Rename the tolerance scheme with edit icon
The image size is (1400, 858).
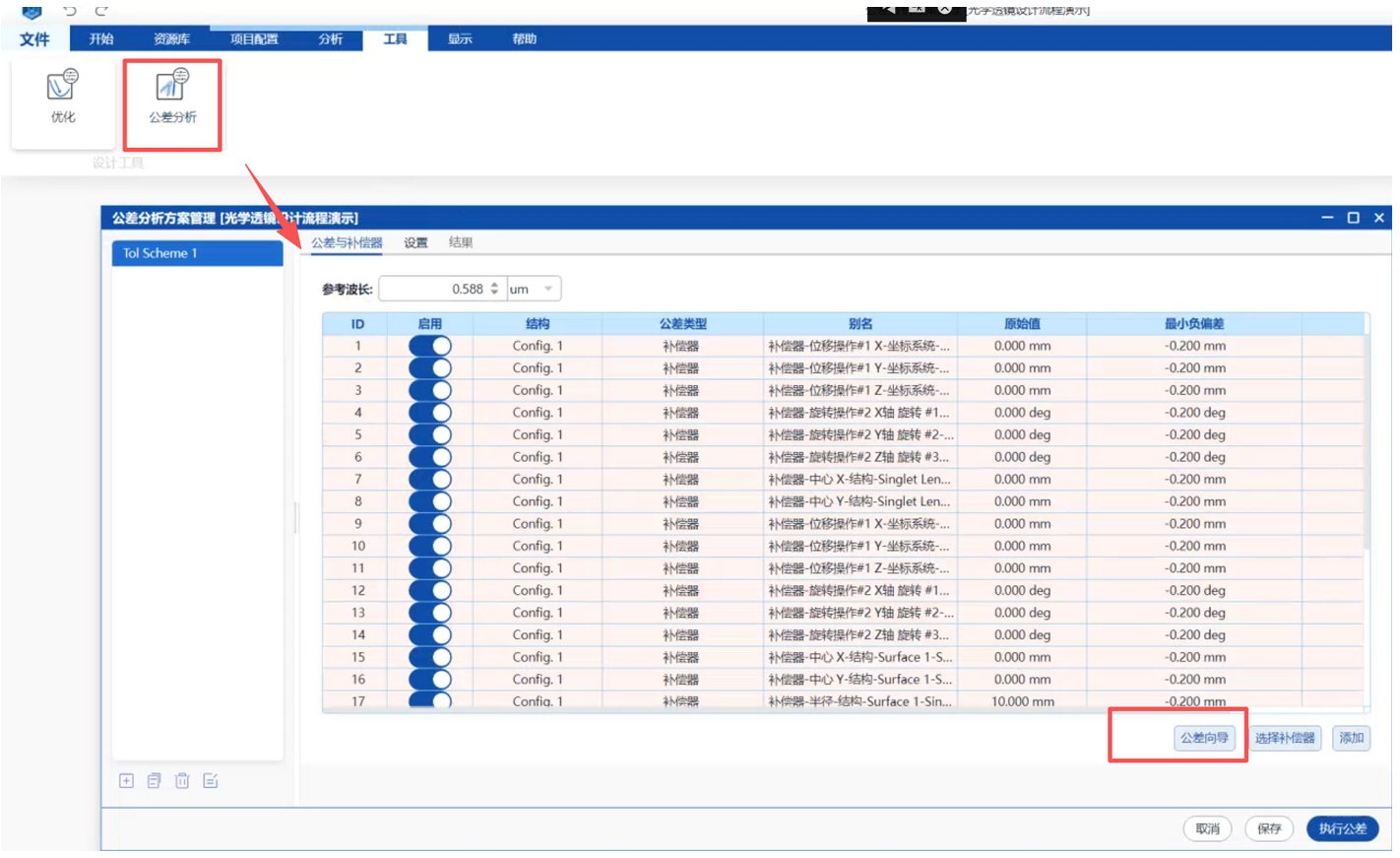(x=211, y=781)
